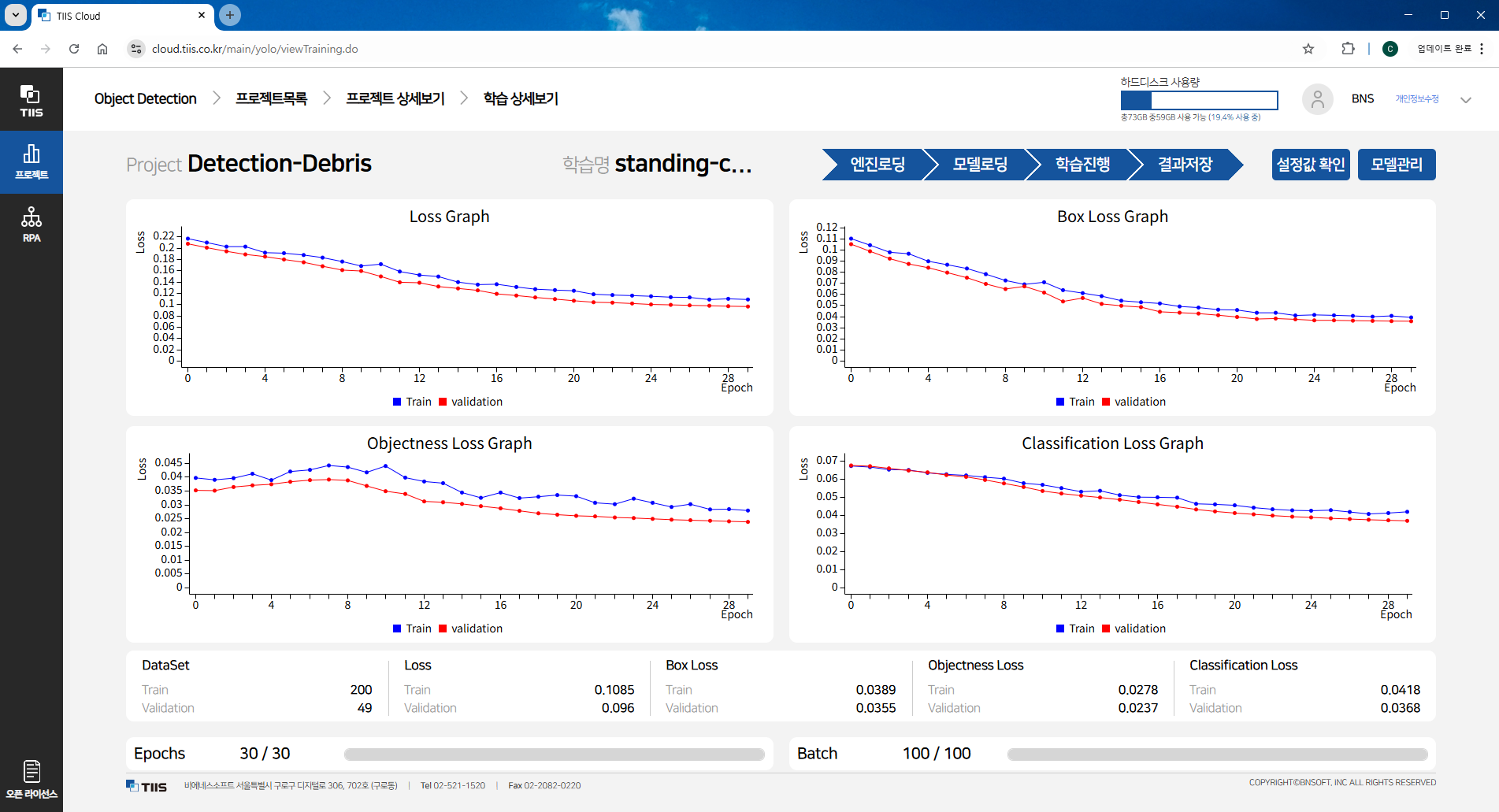The height and width of the screenshot is (812, 1499).
Task: Open the RPA sidebar section
Action: 31,224
